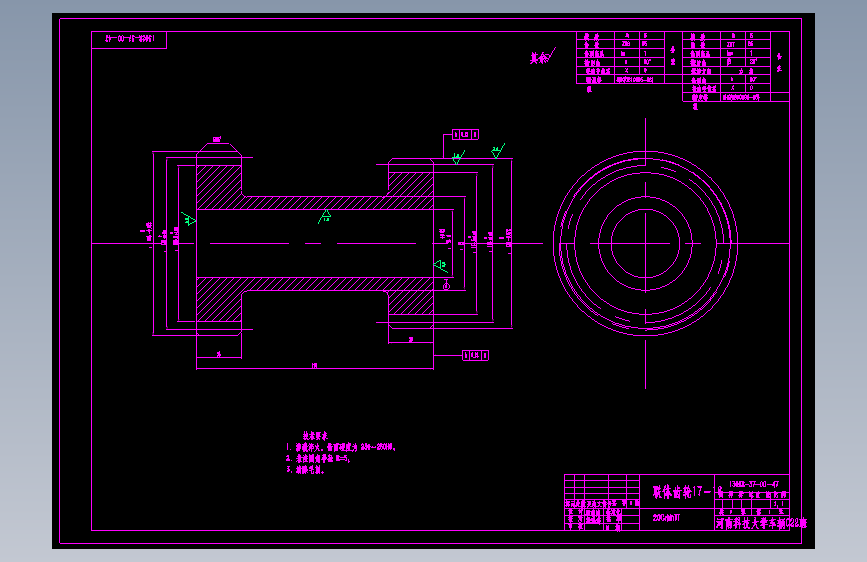Click the left gear width dimension below section
The height and width of the screenshot is (562, 867).
[x=219, y=354]
